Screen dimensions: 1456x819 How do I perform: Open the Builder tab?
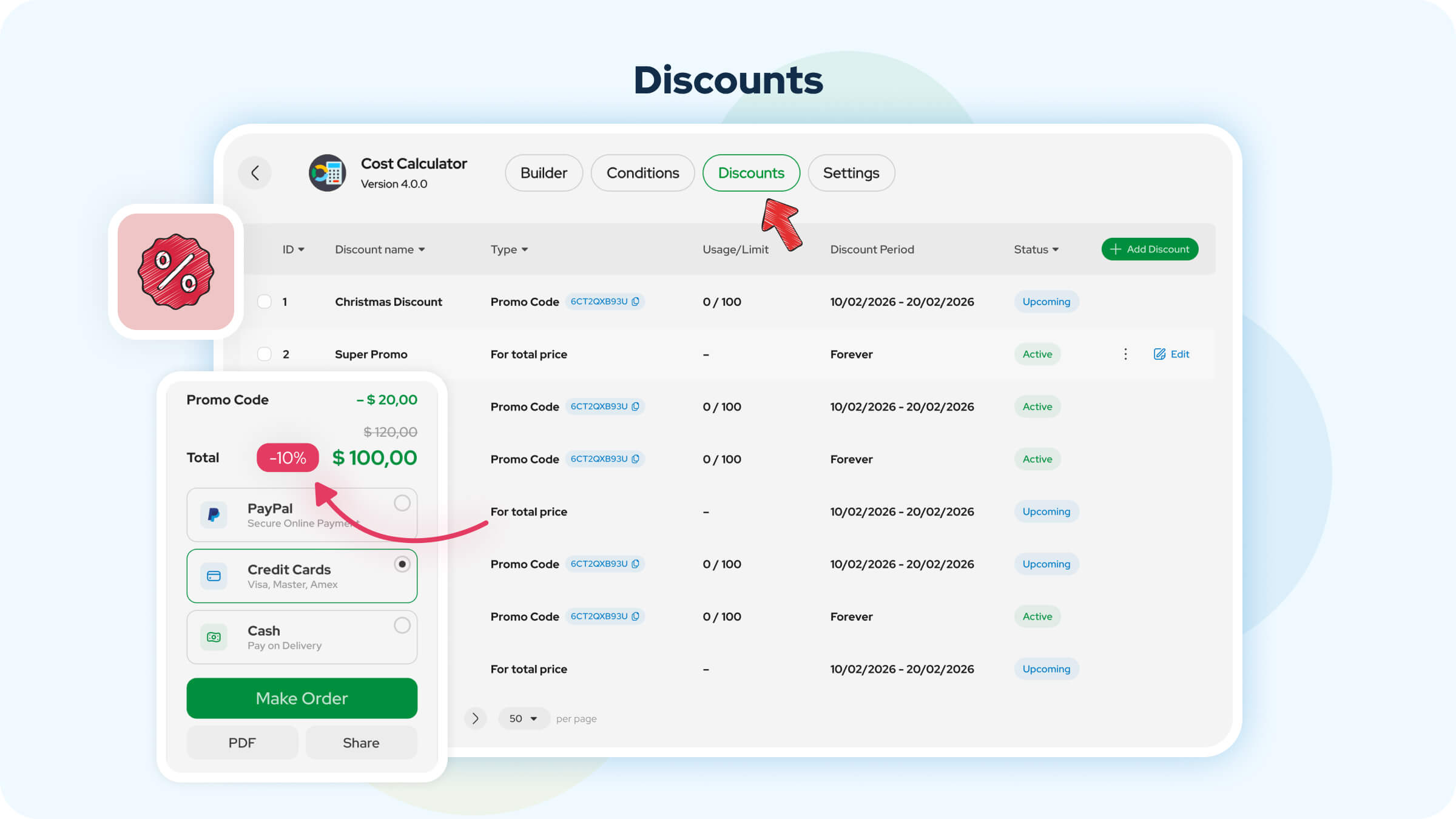pyautogui.click(x=544, y=173)
